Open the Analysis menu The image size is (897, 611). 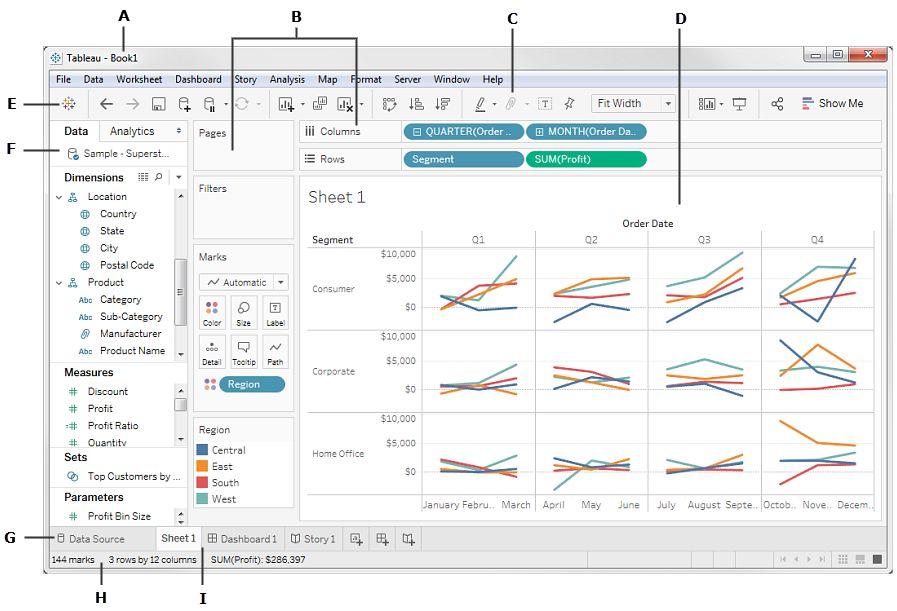287,80
